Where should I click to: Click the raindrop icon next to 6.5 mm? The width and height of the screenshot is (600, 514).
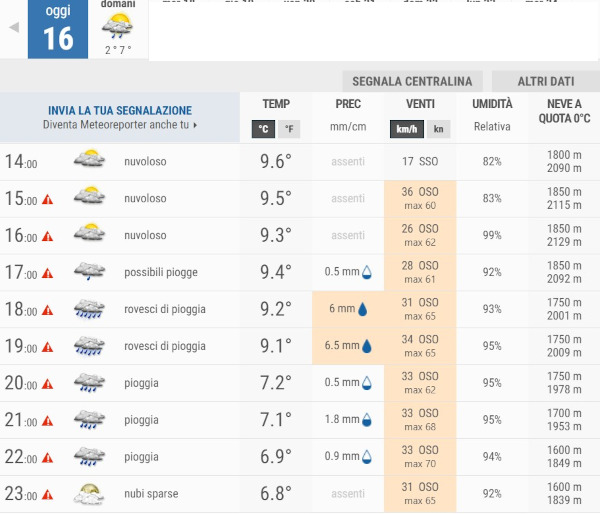pyautogui.click(x=367, y=346)
